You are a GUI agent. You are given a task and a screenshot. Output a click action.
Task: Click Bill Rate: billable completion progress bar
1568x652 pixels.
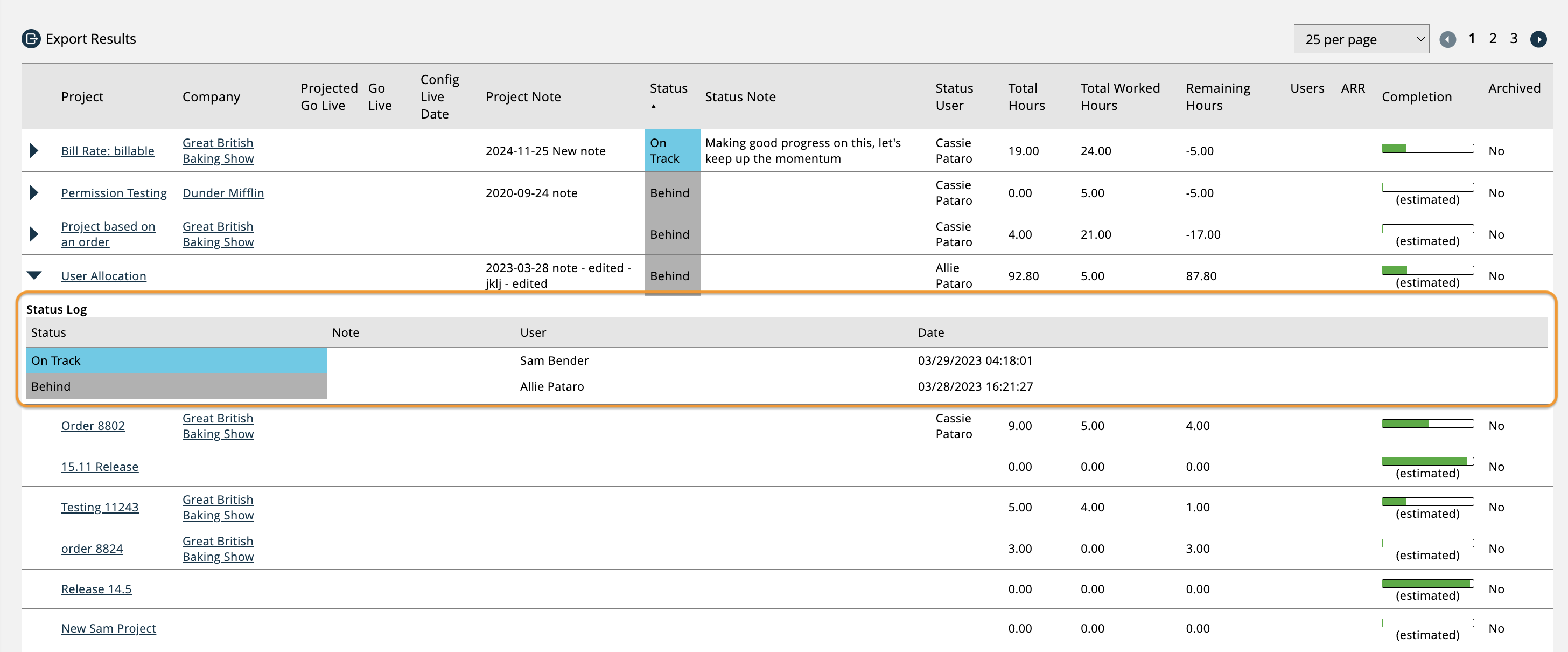coord(1427,149)
